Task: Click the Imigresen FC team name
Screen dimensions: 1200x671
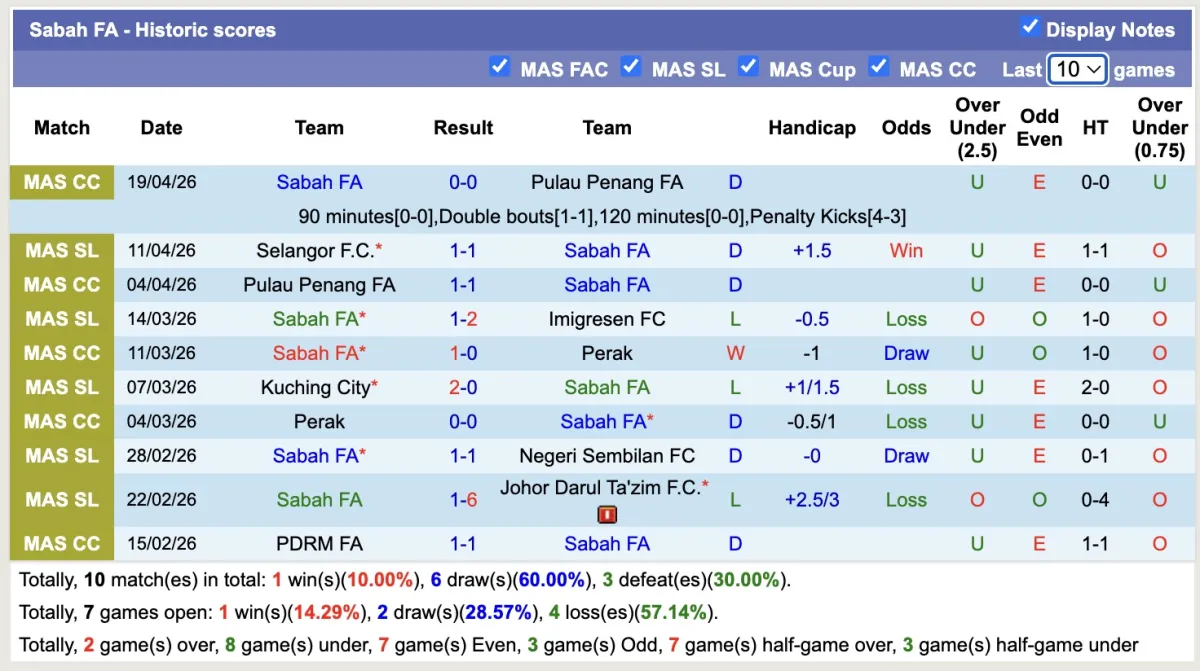Action: 607,319
